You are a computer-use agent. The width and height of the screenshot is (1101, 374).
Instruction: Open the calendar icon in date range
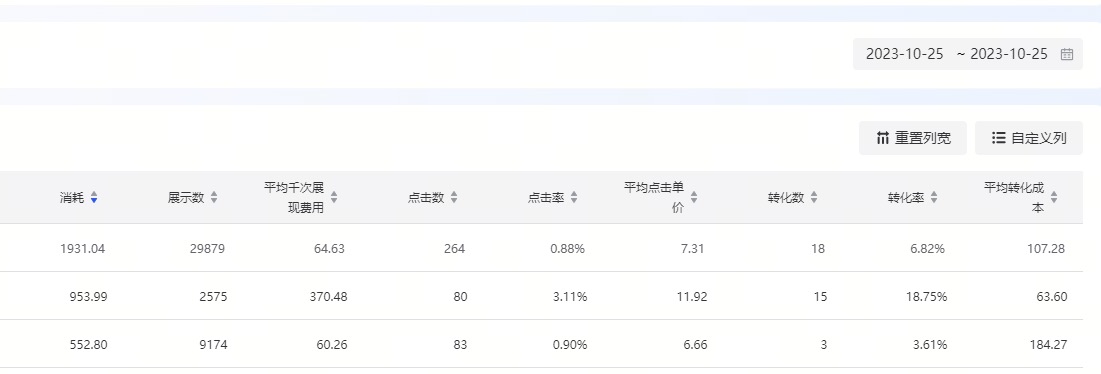(x=1067, y=55)
